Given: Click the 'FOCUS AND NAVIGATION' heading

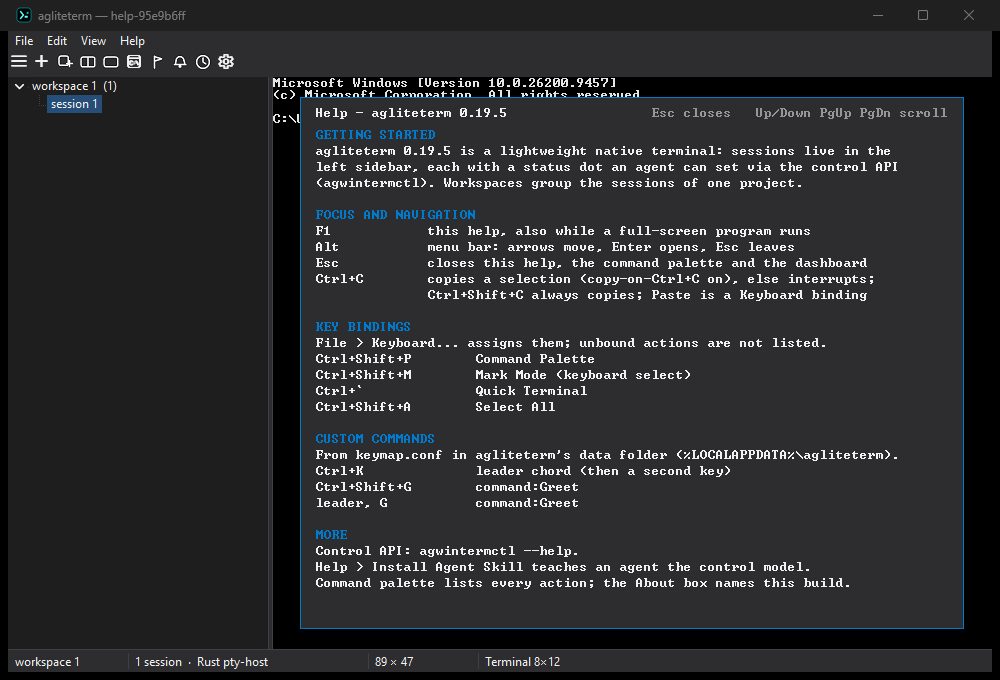Looking at the screenshot, I should pos(395,214).
